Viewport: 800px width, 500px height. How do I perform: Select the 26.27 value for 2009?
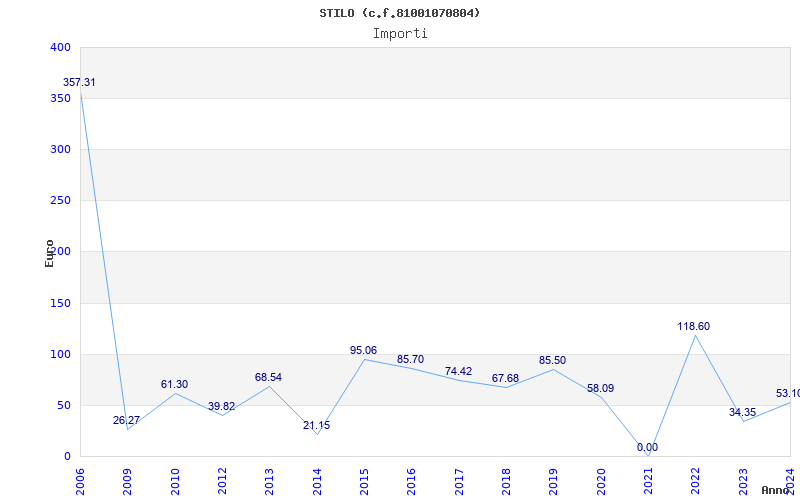(127, 420)
